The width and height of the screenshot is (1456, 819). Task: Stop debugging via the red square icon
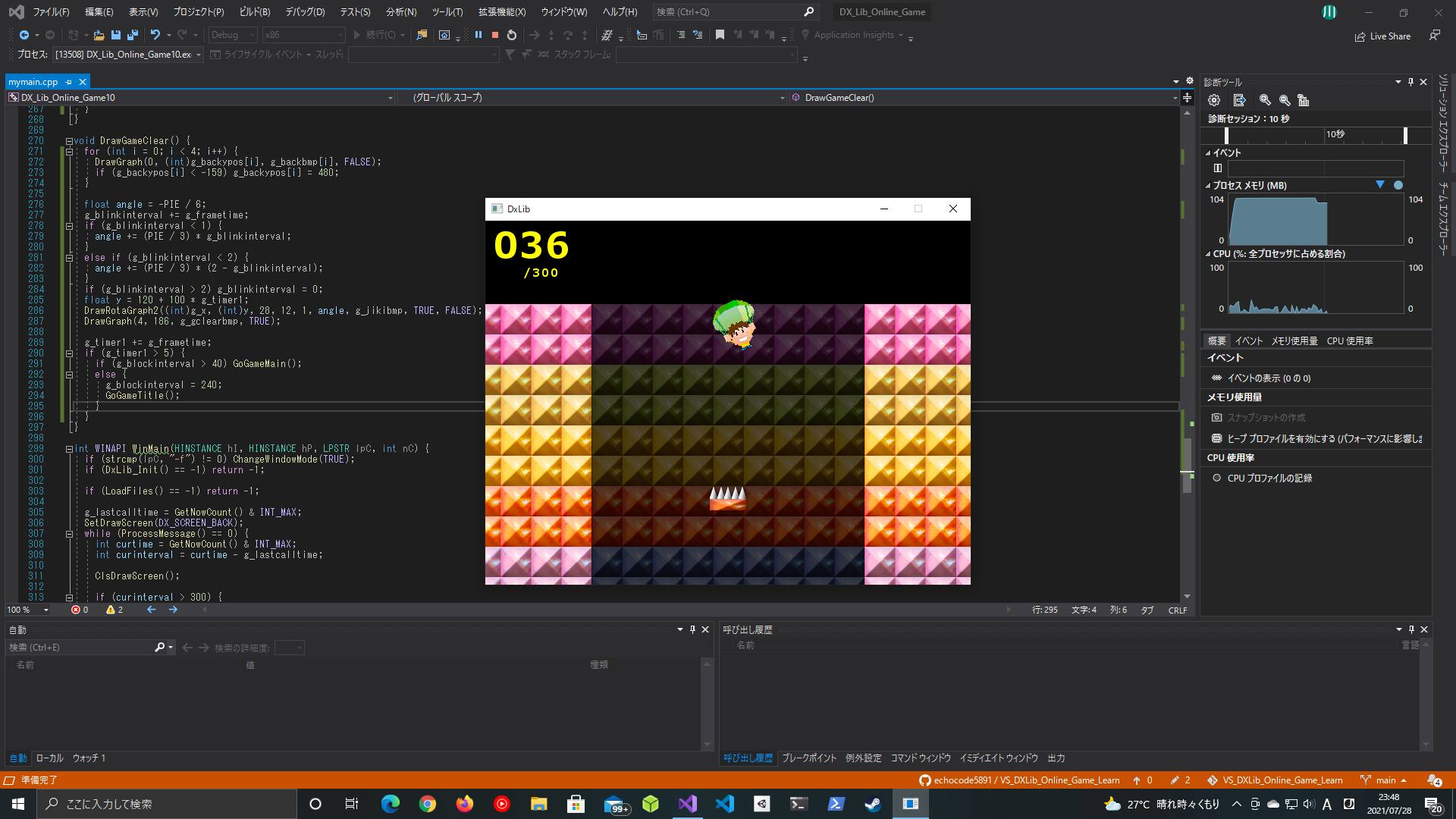click(494, 35)
